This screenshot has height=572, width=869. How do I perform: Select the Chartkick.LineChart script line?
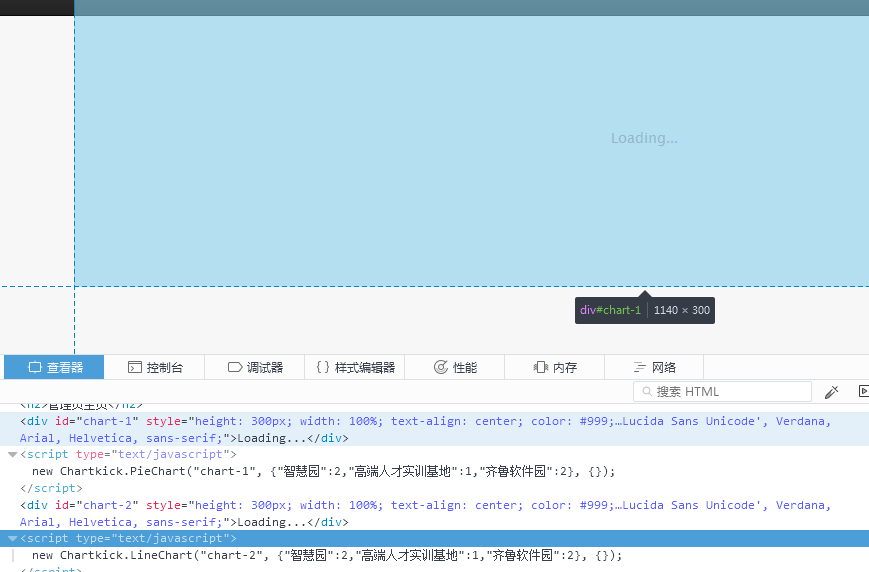(327, 555)
